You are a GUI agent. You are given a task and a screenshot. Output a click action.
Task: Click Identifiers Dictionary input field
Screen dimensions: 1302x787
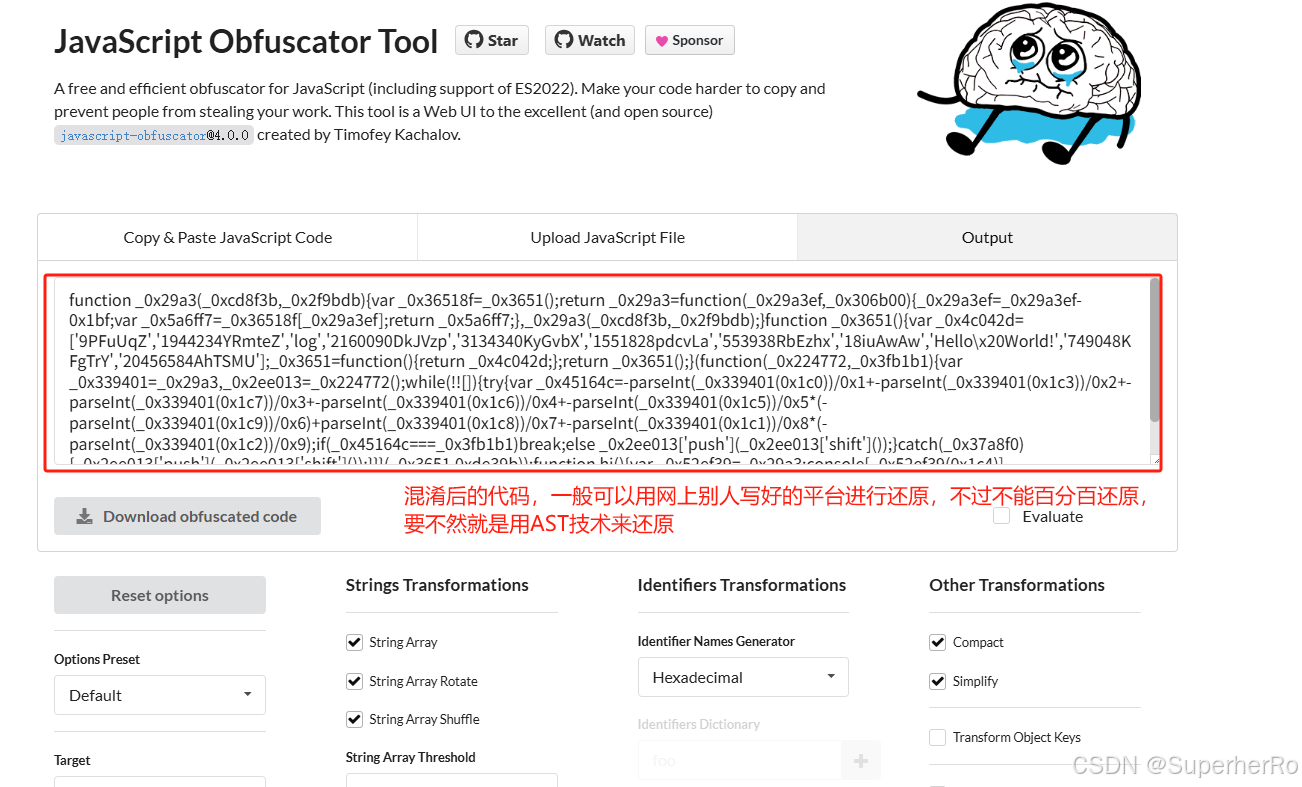point(740,760)
